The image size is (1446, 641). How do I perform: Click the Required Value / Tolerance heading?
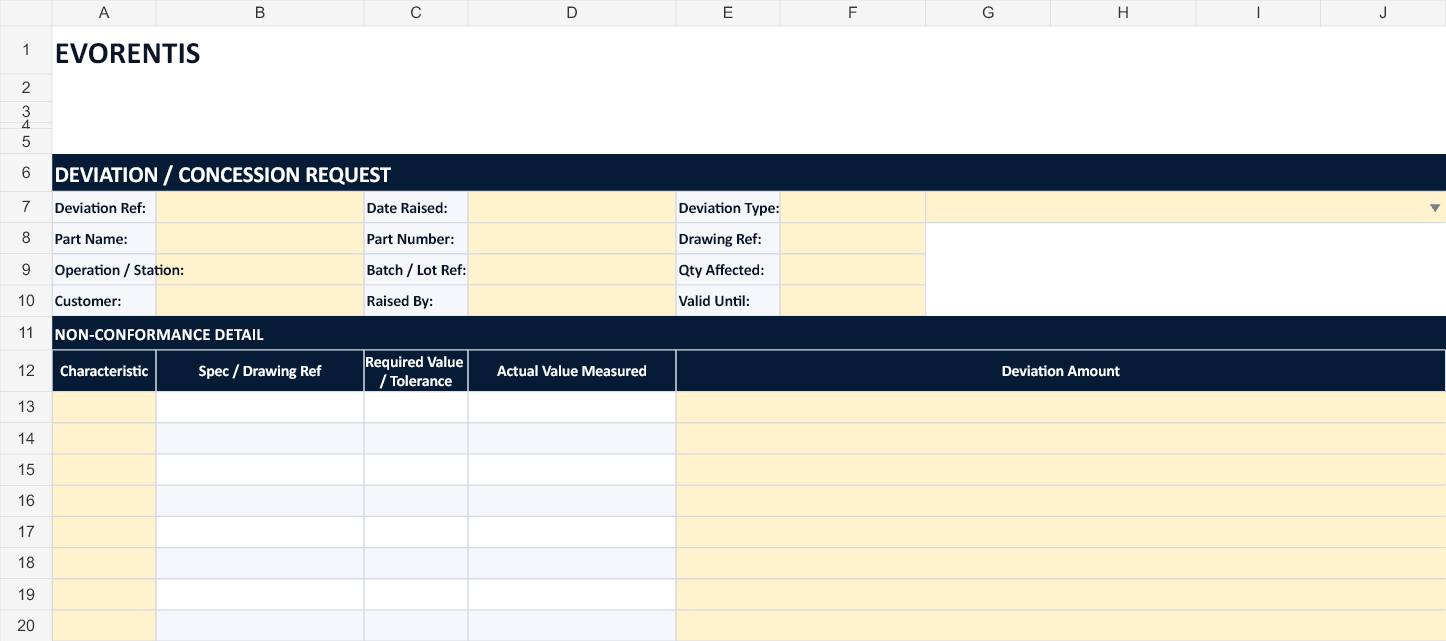point(416,371)
